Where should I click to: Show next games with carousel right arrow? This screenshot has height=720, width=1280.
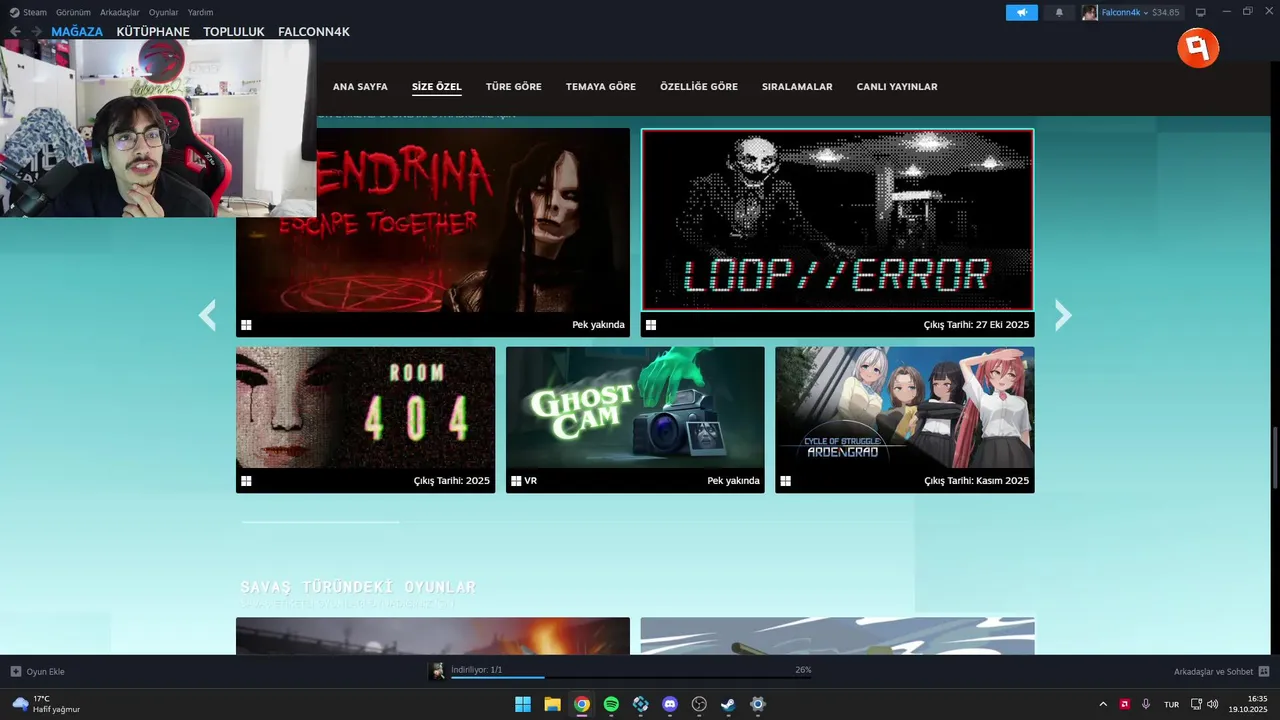pos(1063,315)
